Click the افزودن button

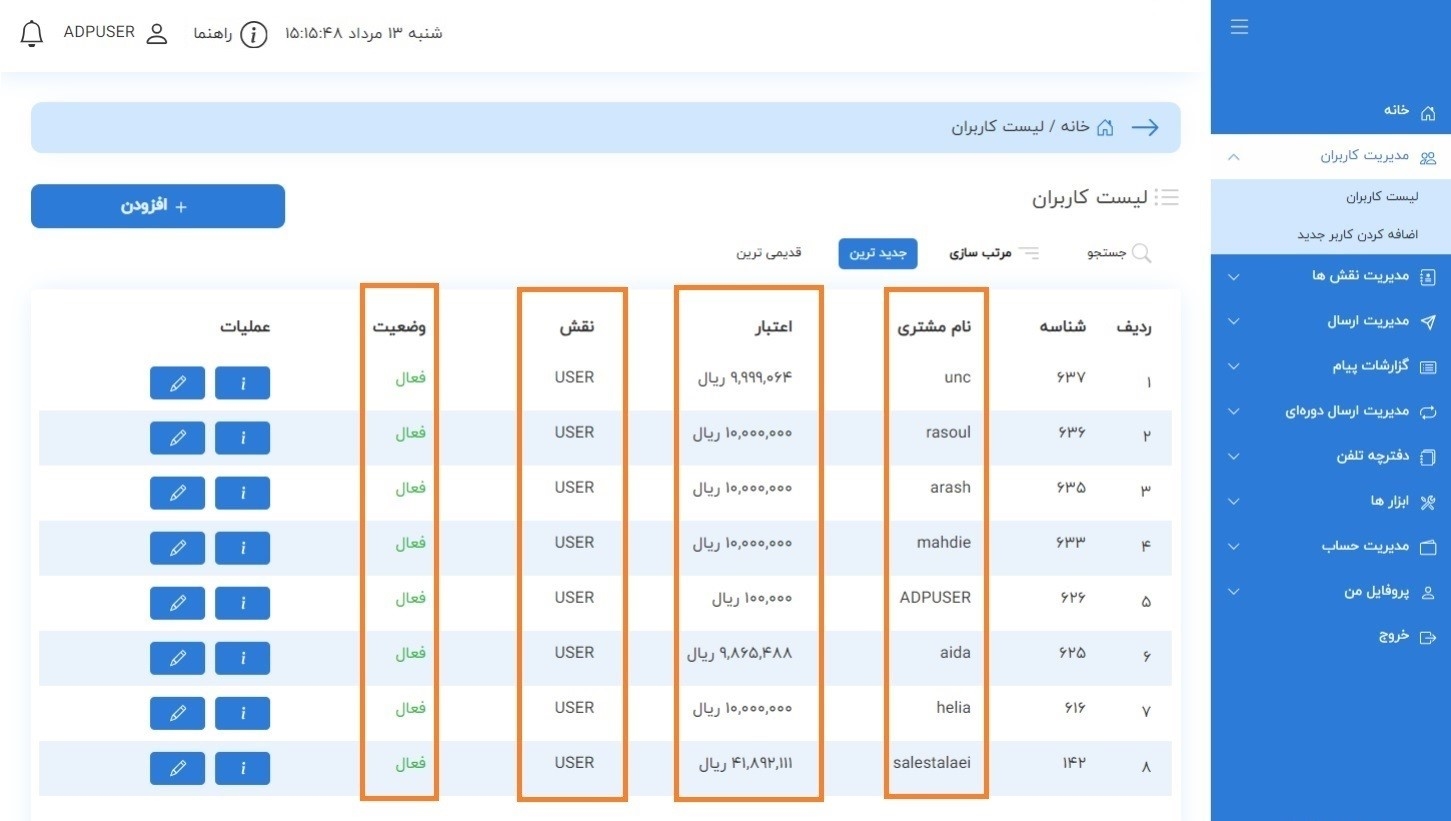[157, 206]
